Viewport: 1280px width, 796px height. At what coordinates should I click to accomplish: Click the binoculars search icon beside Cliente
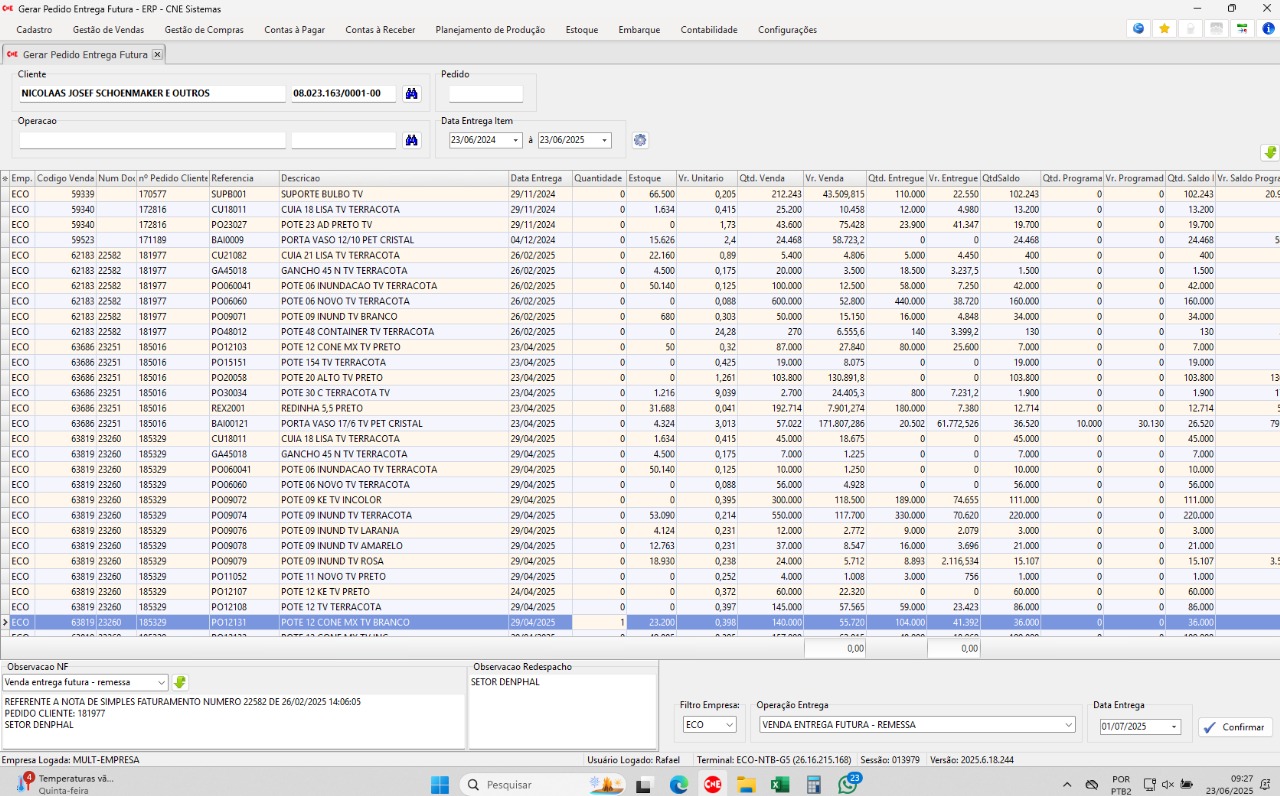(411, 94)
